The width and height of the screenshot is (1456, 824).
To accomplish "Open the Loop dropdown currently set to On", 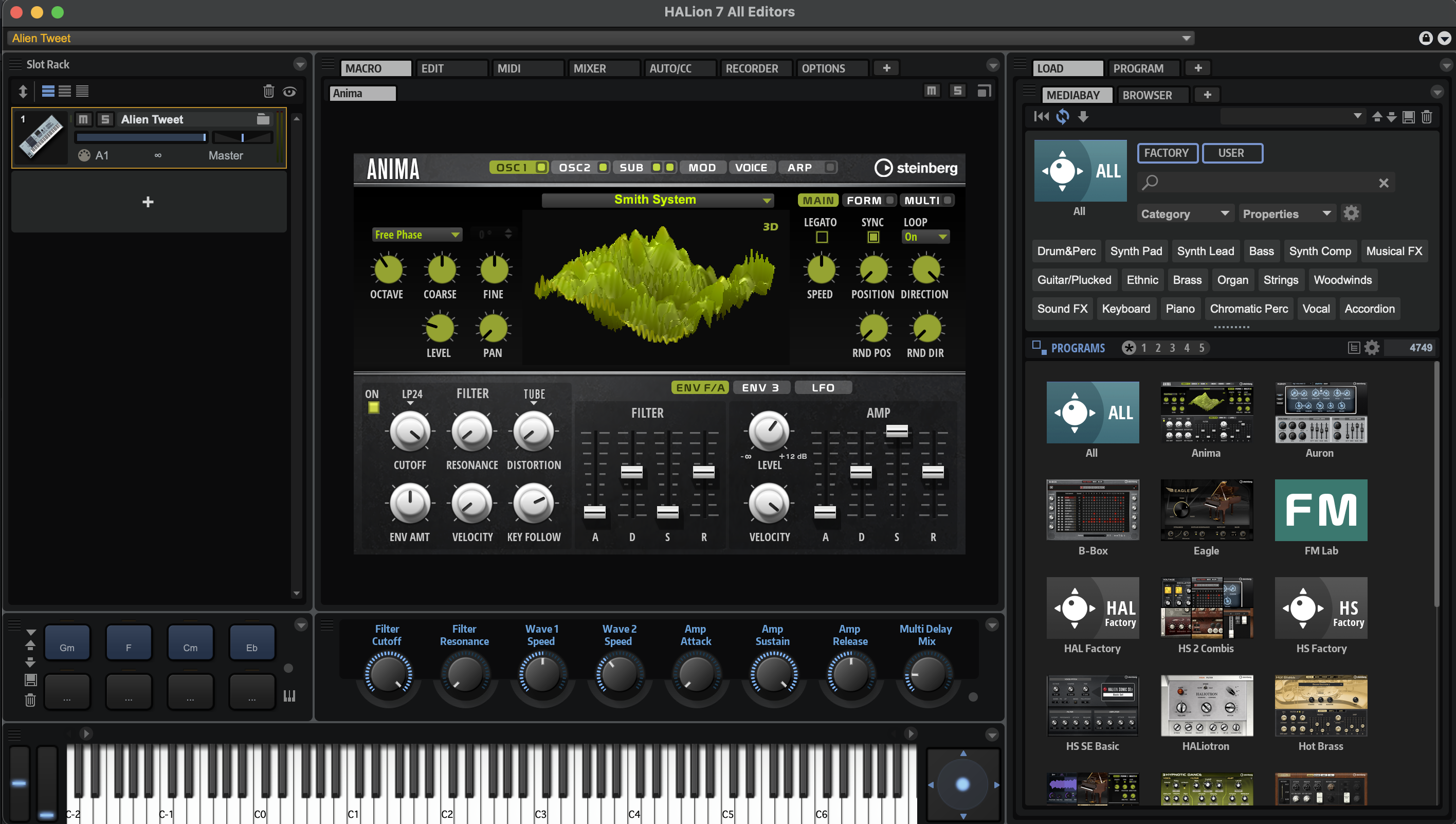I will tap(925, 237).
